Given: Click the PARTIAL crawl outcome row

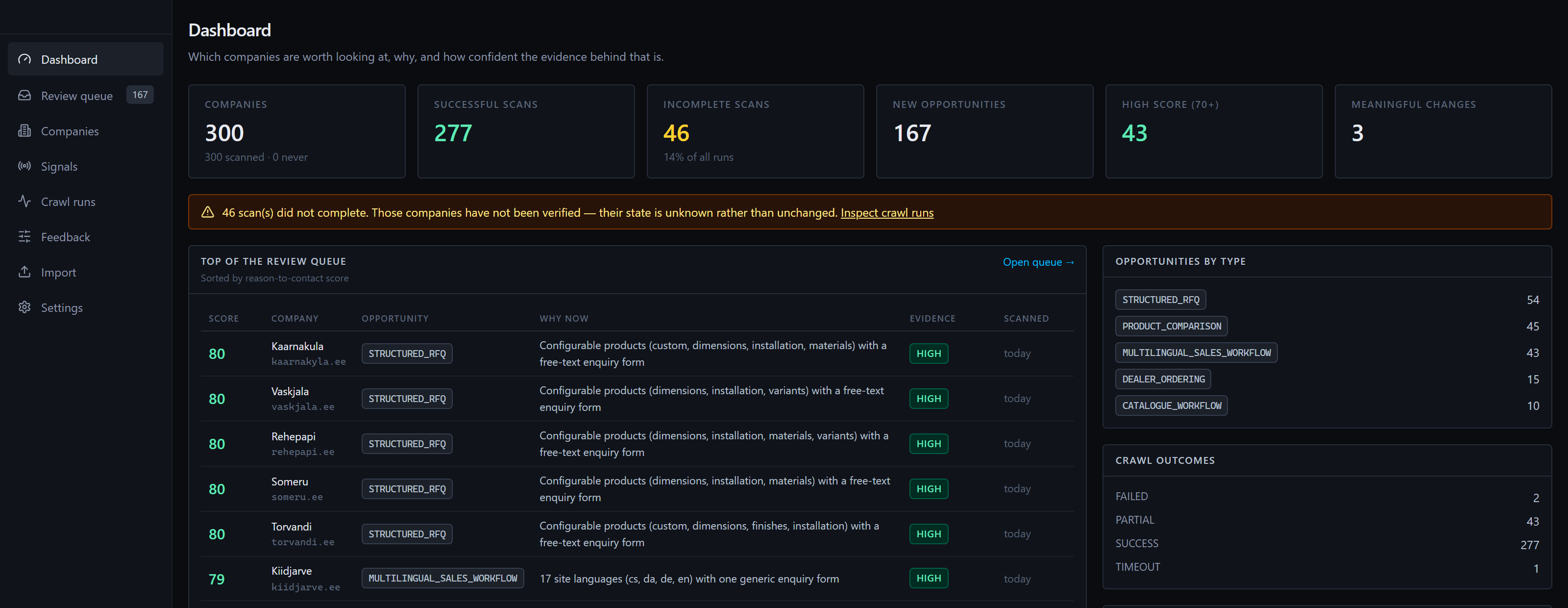Looking at the screenshot, I should (x=1327, y=520).
